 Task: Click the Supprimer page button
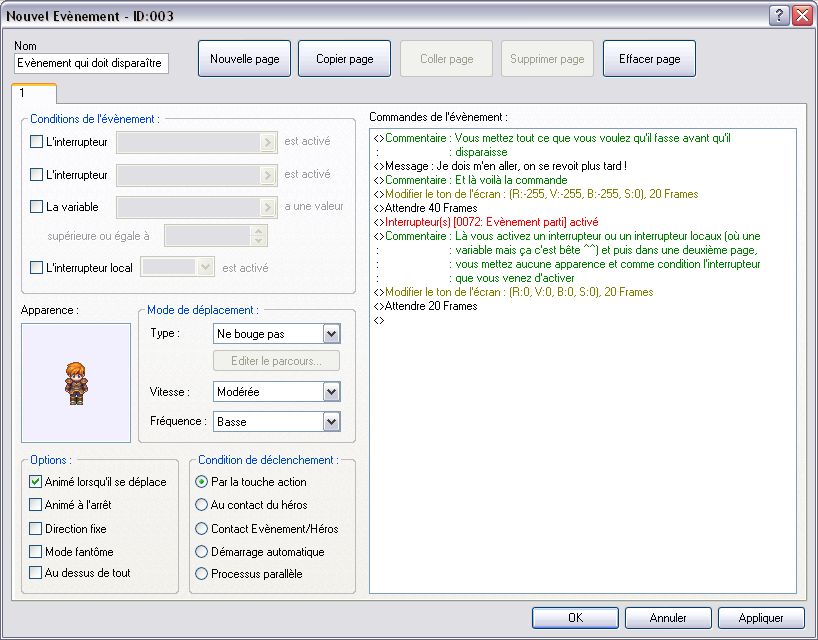coord(547,59)
